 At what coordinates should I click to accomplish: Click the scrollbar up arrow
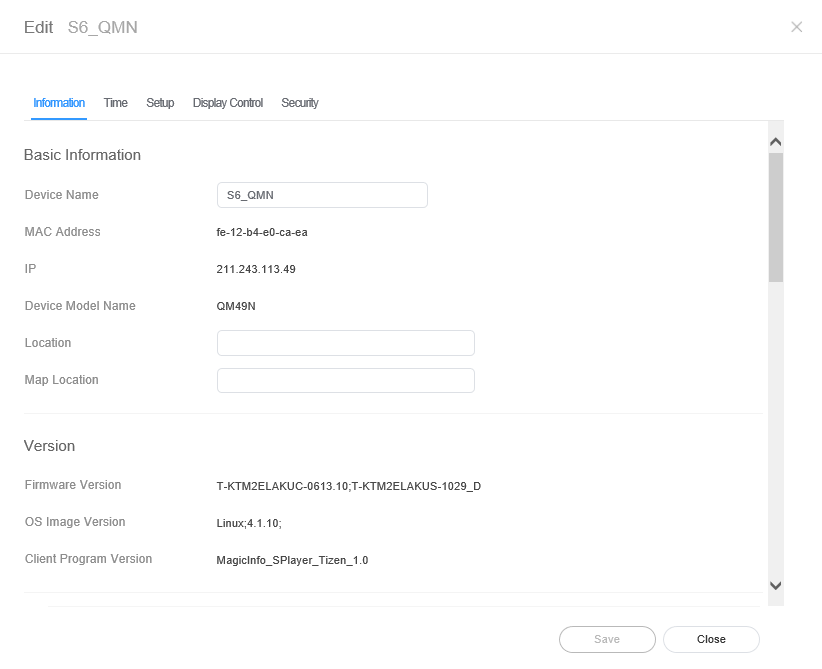point(775,141)
